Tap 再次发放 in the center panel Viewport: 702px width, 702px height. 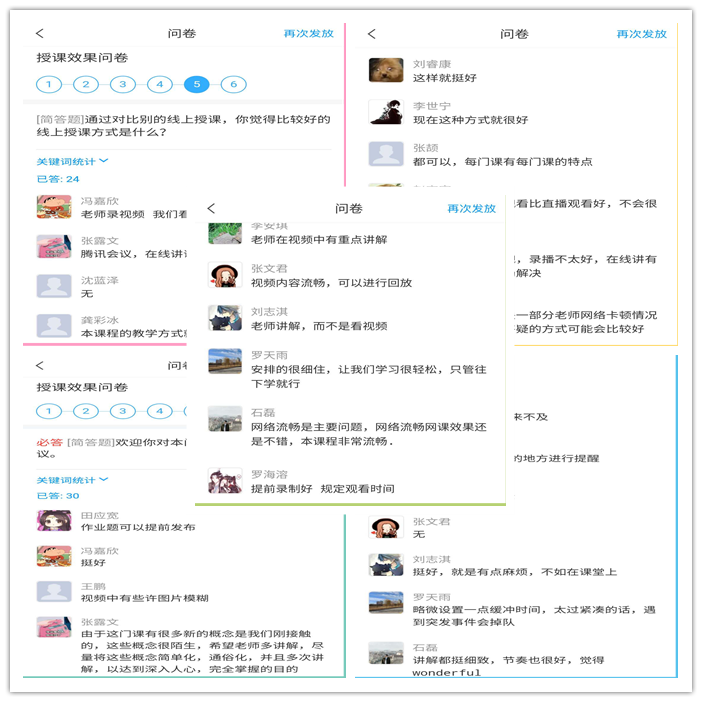click(x=471, y=209)
